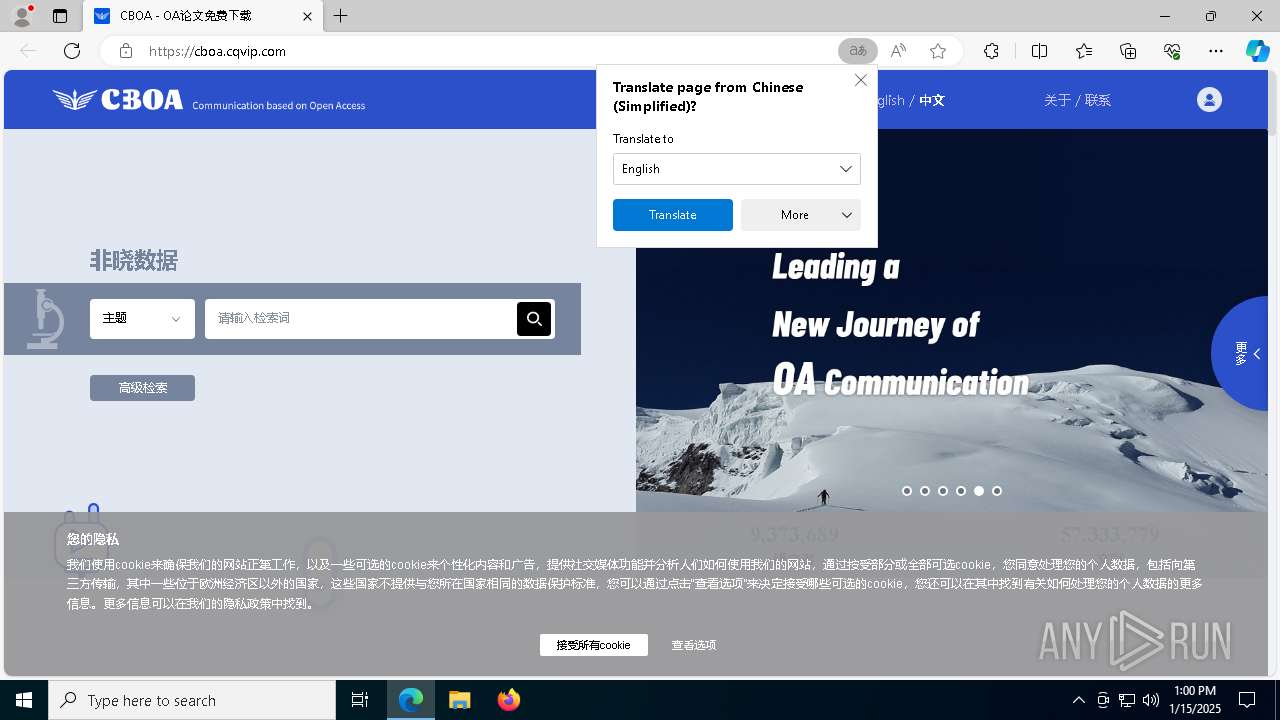
Task: Toggle the translate icon in address bar
Action: 858,51
